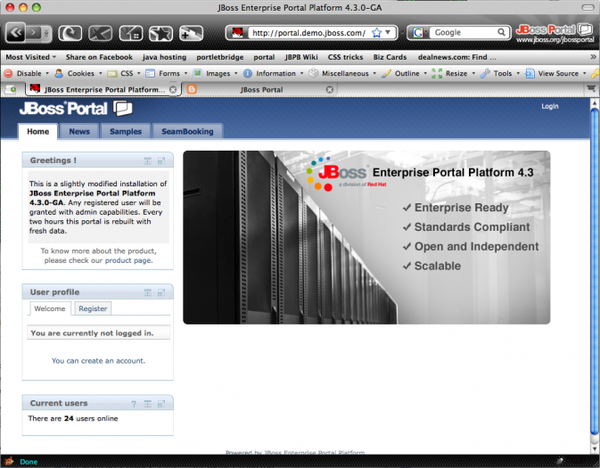Minimize the Greetings portlet window

(x=148, y=161)
